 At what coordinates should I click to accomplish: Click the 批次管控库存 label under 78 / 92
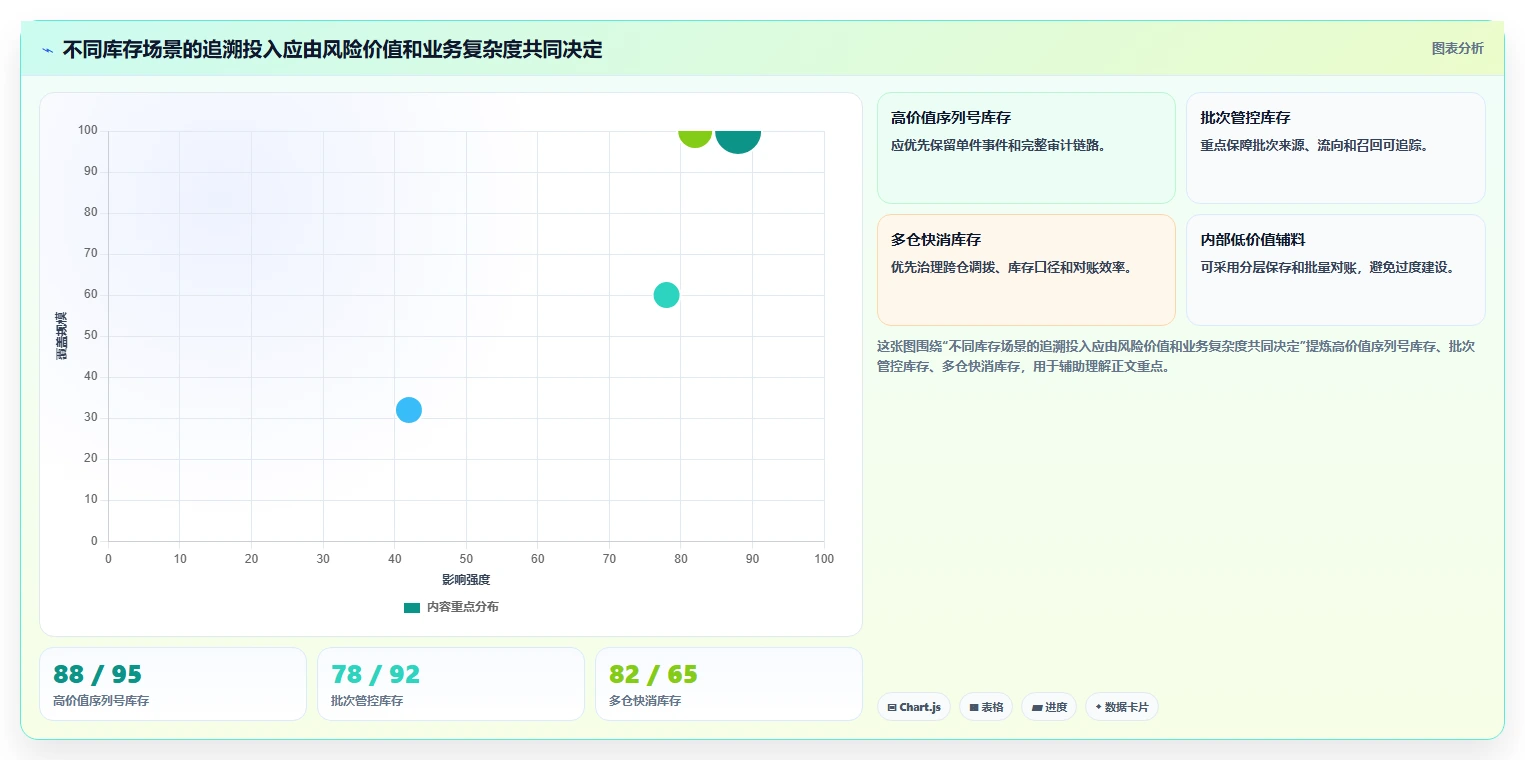click(367, 701)
